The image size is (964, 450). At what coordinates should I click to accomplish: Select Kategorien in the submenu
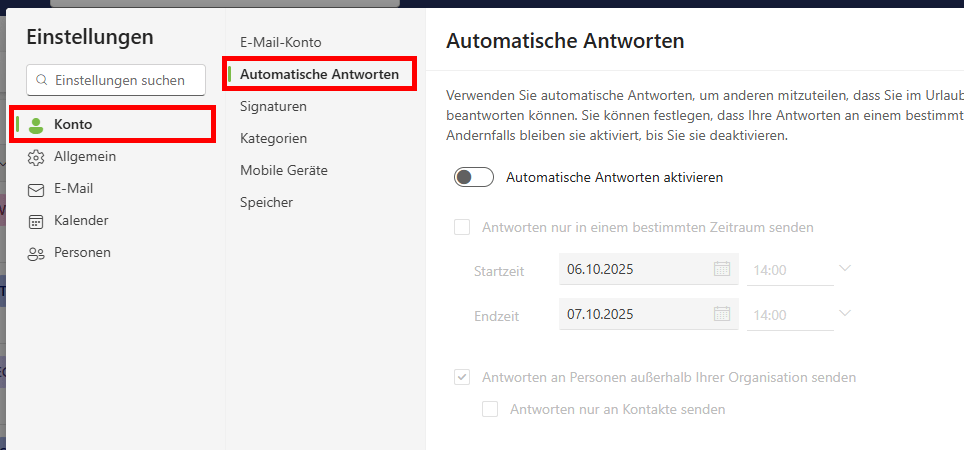click(x=273, y=138)
